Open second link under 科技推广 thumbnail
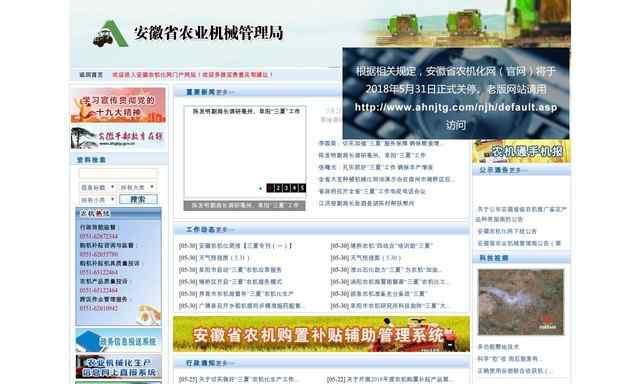 (510, 359)
